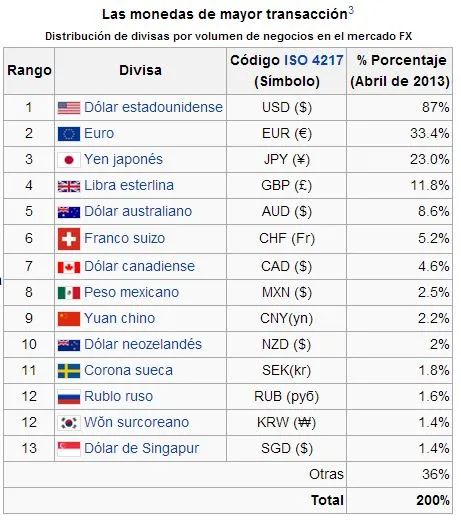Click the superscript footnote 3 reference
The height and width of the screenshot is (520, 461).
(x=351, y=11)
